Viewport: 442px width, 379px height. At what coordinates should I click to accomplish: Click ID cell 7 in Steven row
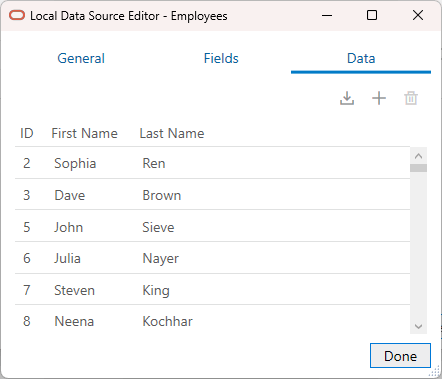(27, 290)
